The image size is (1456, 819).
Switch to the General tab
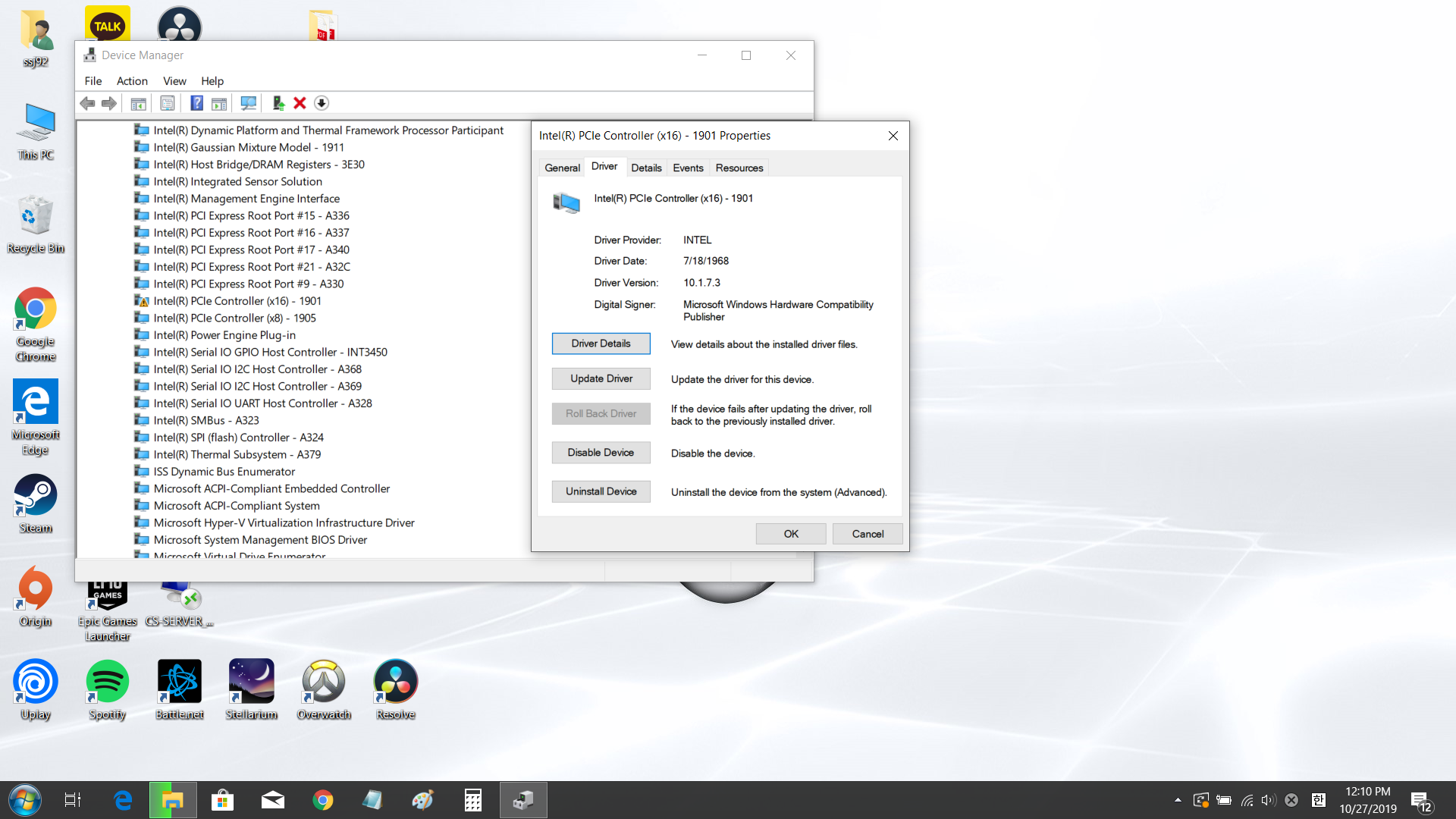tap(562, 168)
